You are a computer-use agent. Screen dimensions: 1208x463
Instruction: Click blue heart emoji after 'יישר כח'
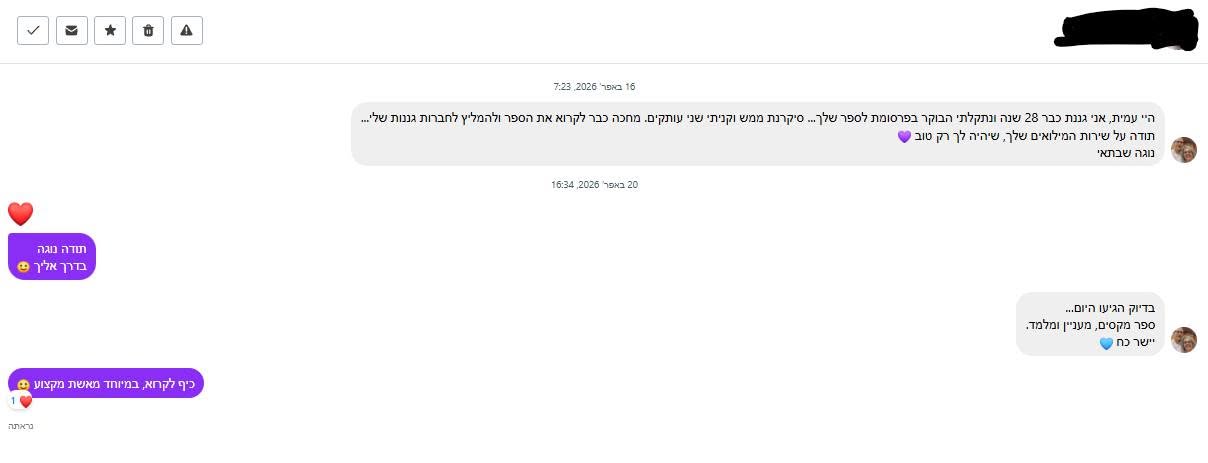(1107, 343)
